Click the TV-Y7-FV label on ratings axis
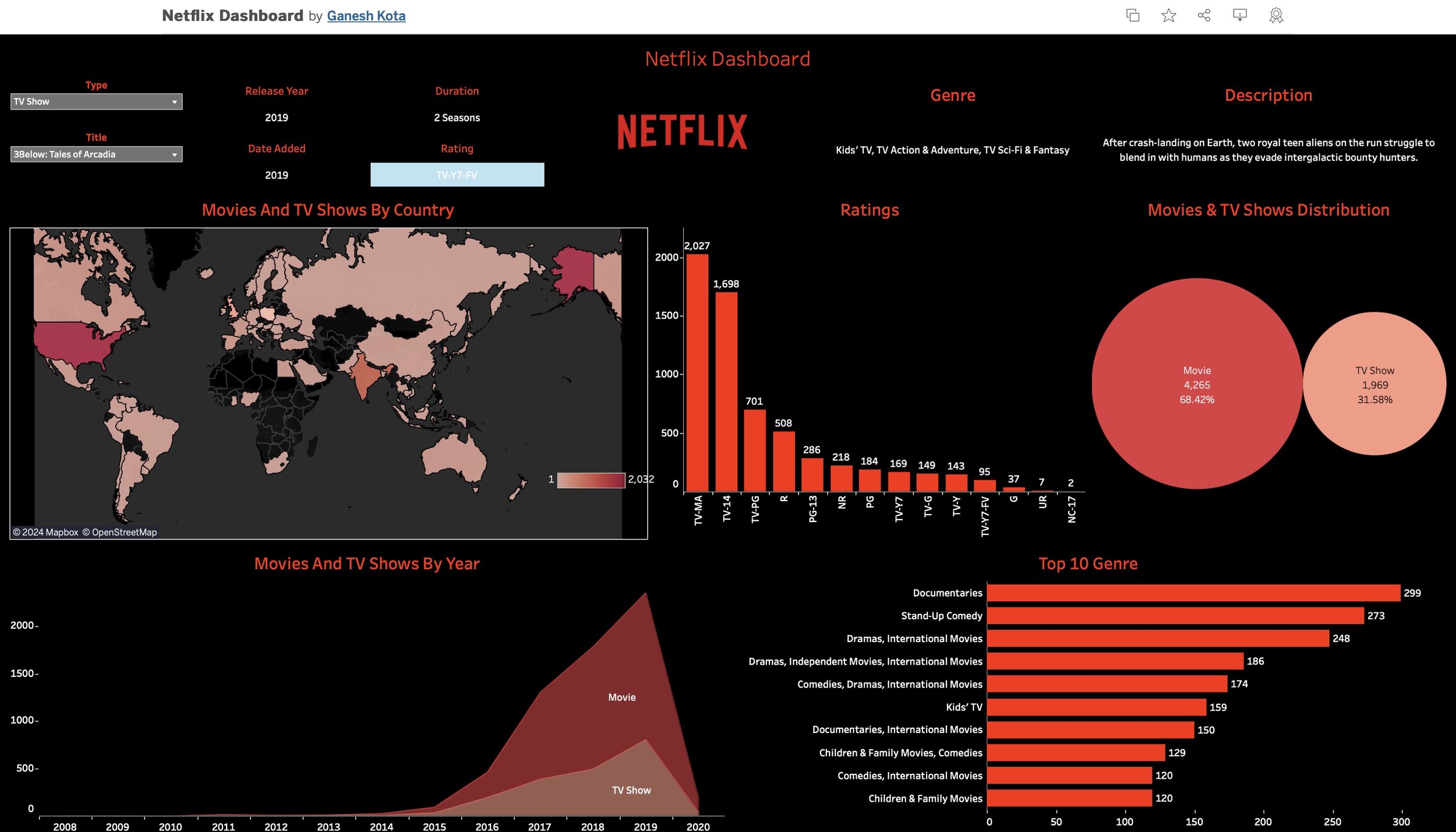This screenshot has height=832, width=1456. tap(985, 516)
